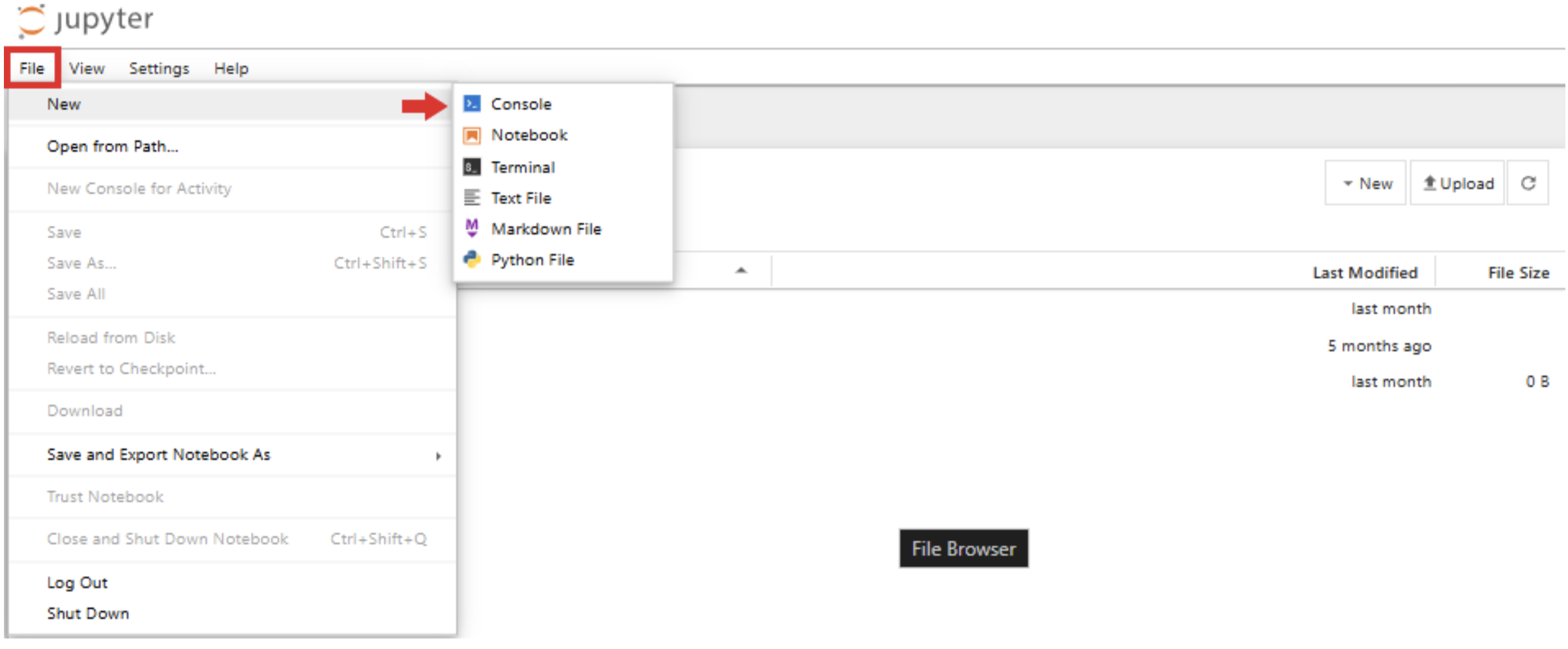Image resolution: width=1568 pixels, height=649 pixels.
Task: Open the New dropdown in file browser
Action: [1366, 183]
